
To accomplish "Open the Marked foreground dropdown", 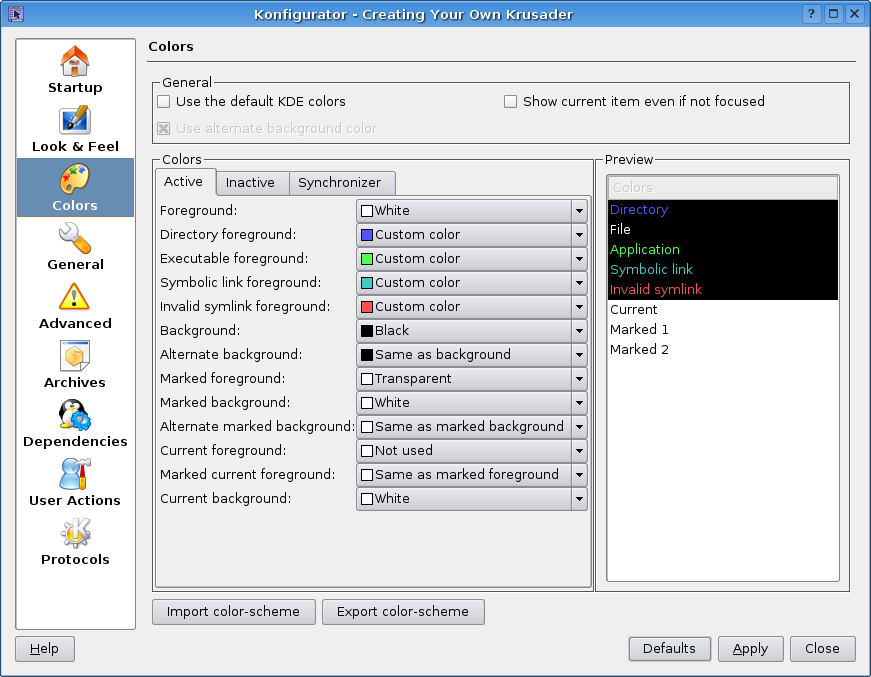I will click(472, 379).
